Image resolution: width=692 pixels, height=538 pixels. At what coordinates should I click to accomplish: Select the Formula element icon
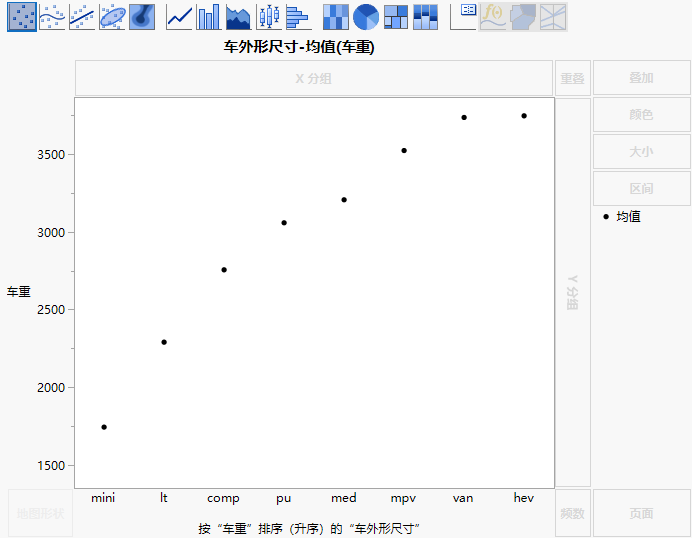pos(493,17)
